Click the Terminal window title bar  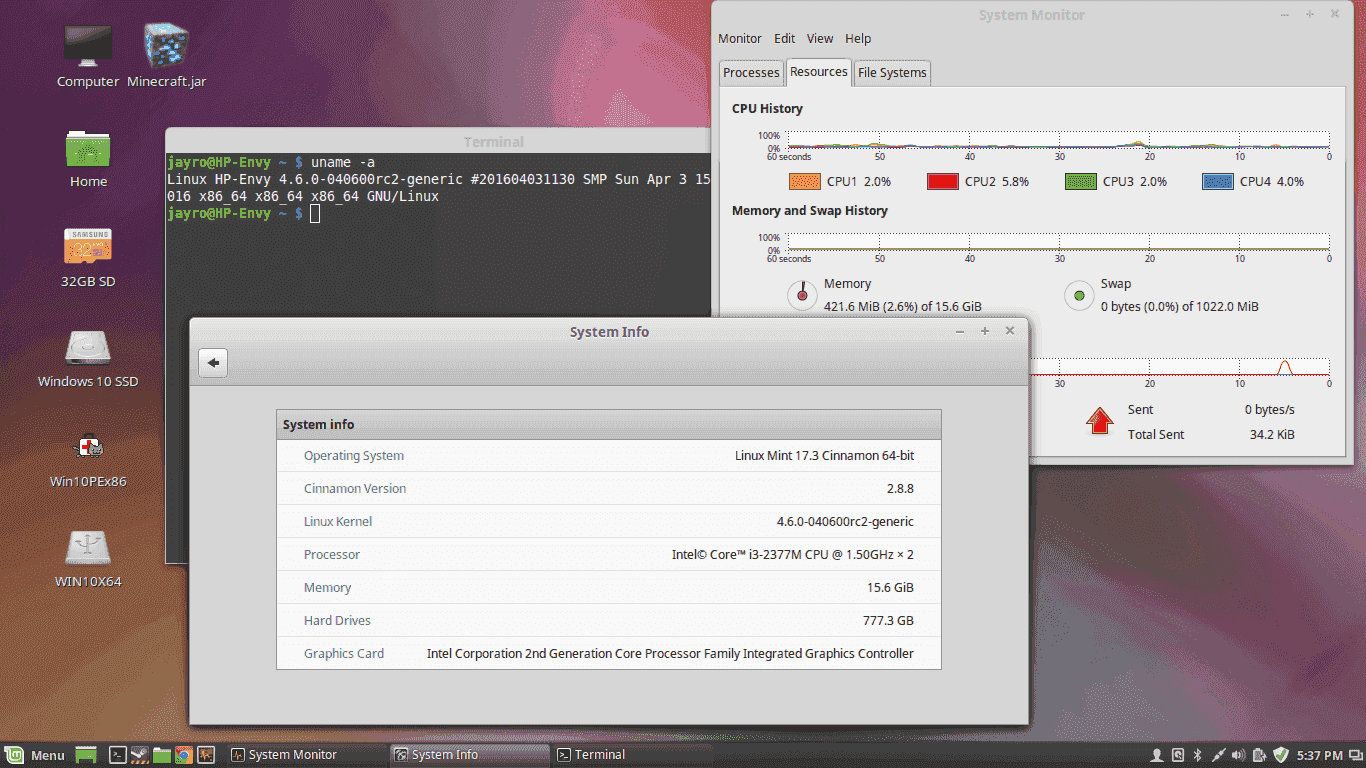point(439,142)
